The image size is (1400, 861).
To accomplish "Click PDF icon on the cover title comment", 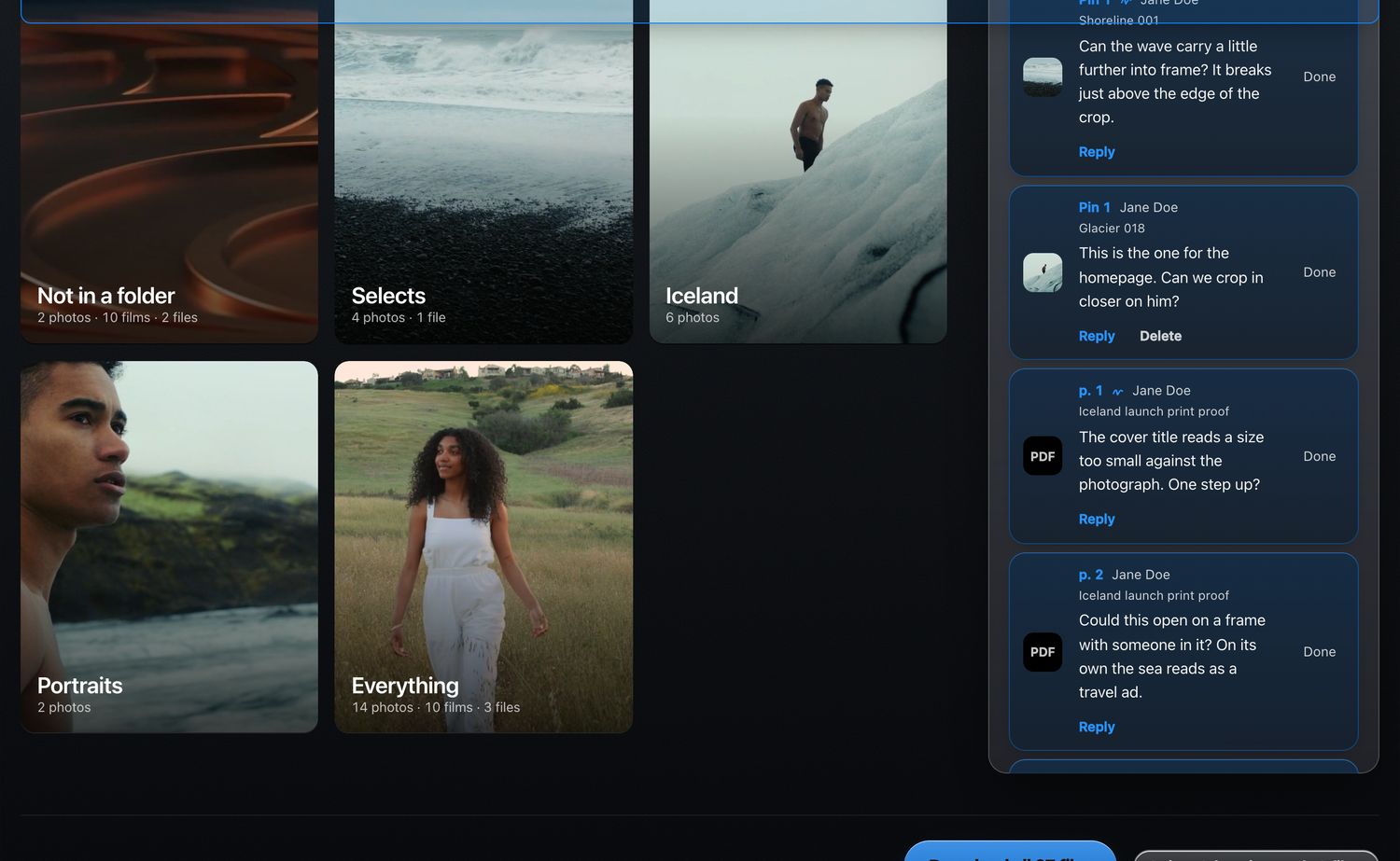I will click(x=1043, y=456).
